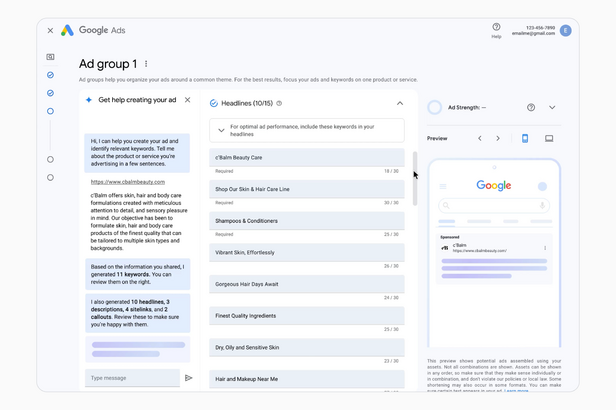Edit the c'Balm Beauty Care headline

pos(307,157)
